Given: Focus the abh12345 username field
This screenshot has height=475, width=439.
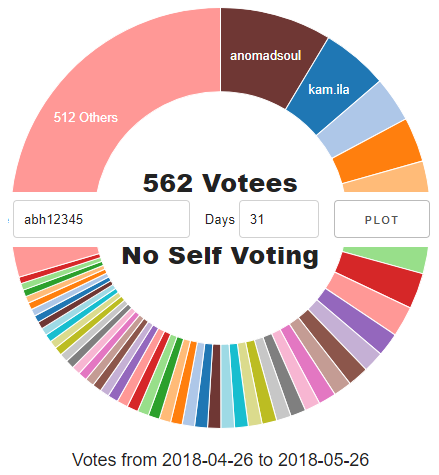Looking at the screenshot, I should [x=101, y=219].
